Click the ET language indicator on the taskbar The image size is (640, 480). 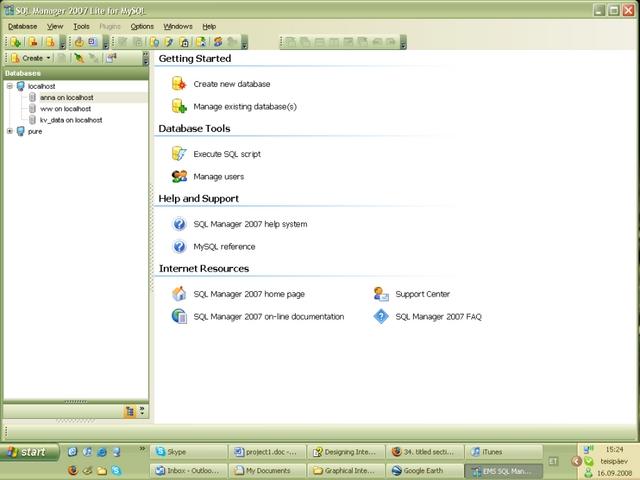click(553, 461)
